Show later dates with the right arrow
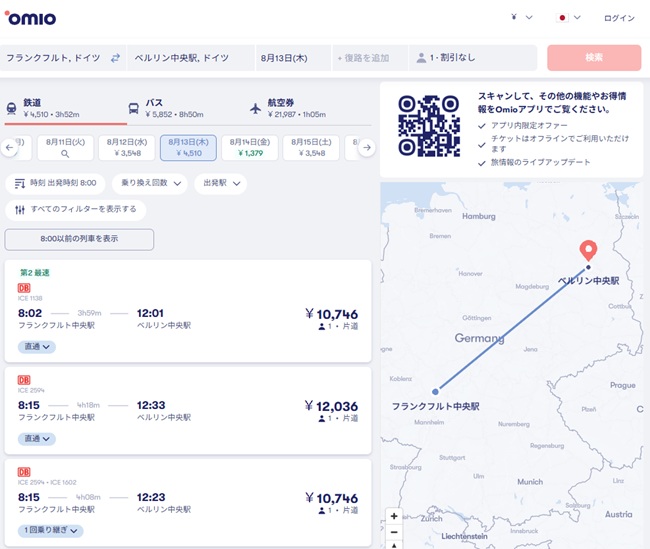 point(367,148)
